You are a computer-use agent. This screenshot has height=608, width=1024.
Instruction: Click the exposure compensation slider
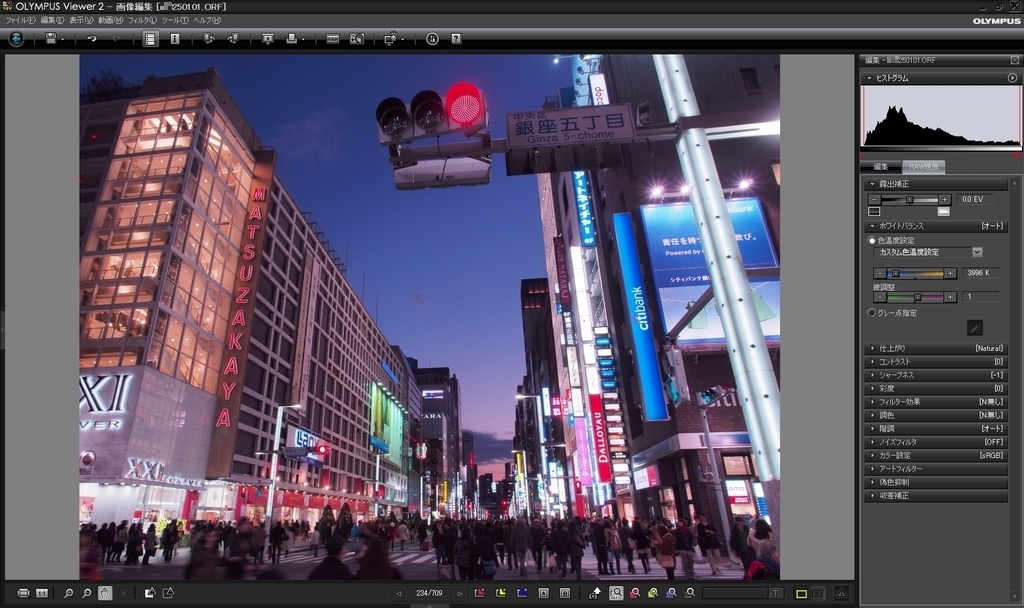pyautogui.click(x=909, y=200)
